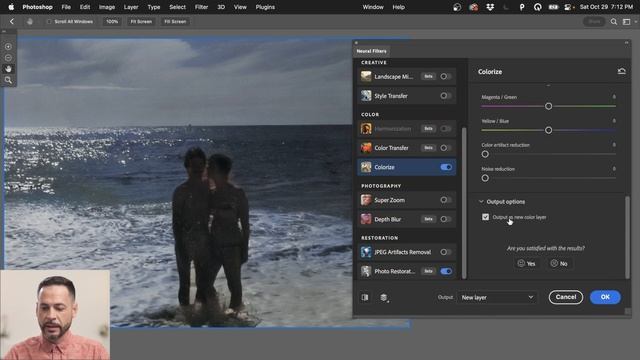The width and height of the screenshot is (640, 360).
Task: Open the Apple menu
Action: [11, 7]
